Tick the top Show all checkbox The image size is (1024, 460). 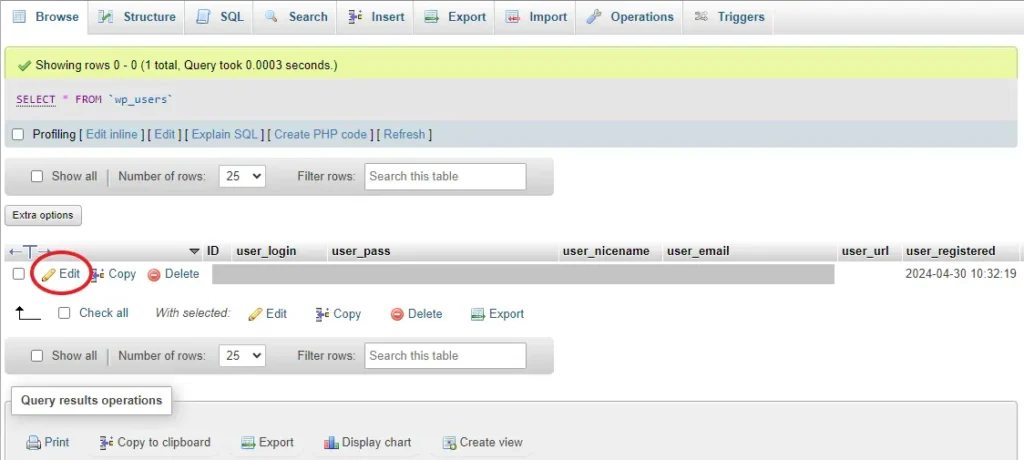click(37, 177)
